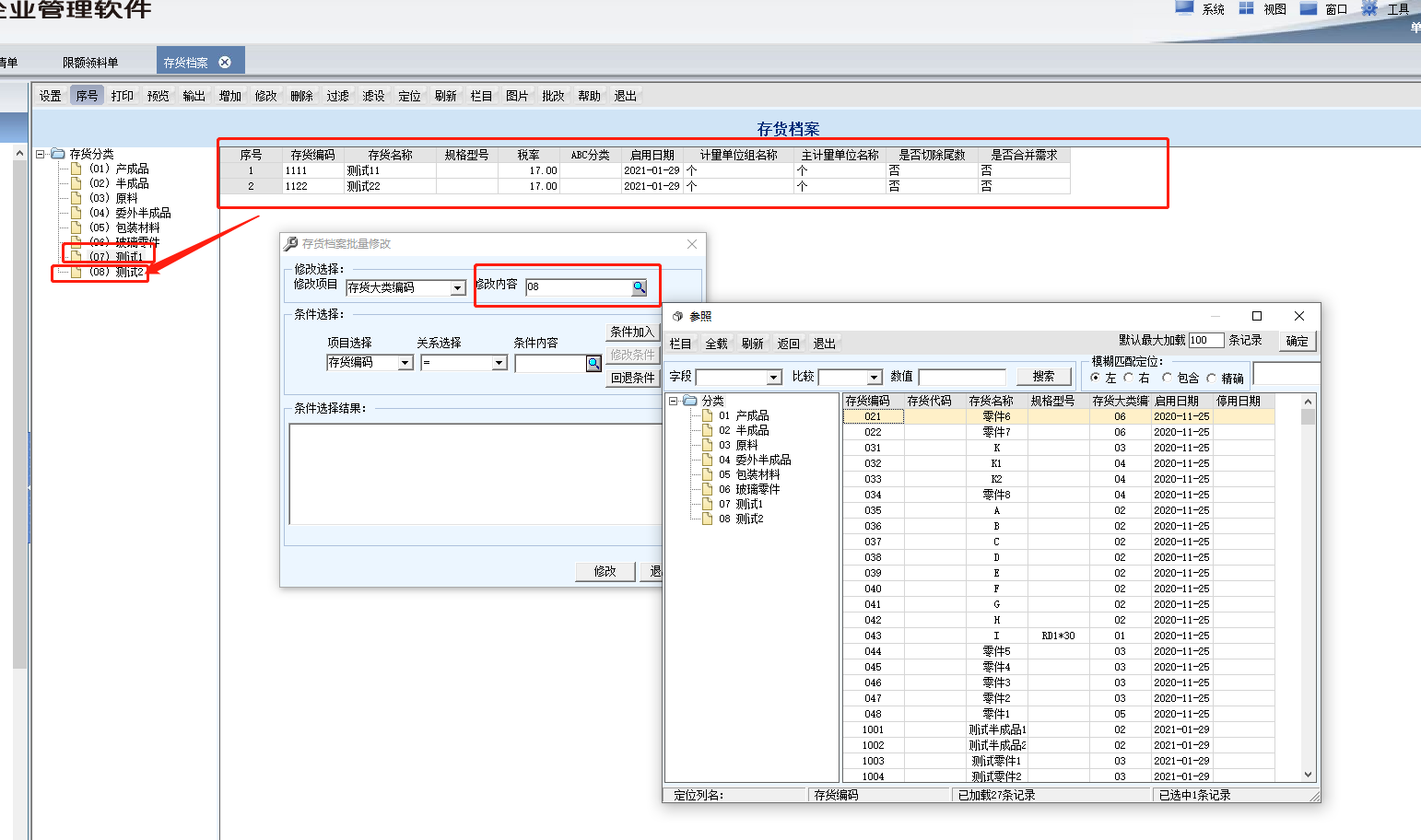Click 打印 in the 存货档案 toolbar

point(123,96)
